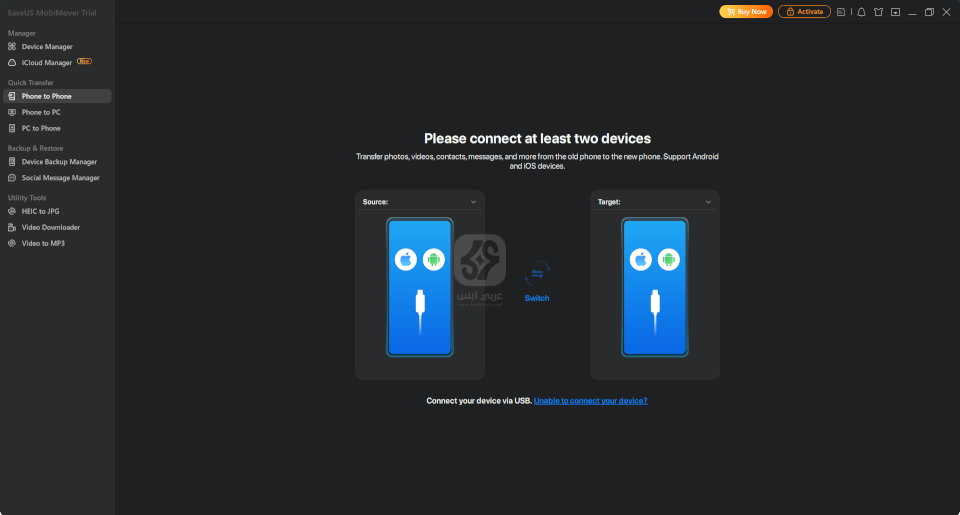This screenshot has width=960, height=515.
Task: Open Device Manager in sidebar
Action: point(47,47)
